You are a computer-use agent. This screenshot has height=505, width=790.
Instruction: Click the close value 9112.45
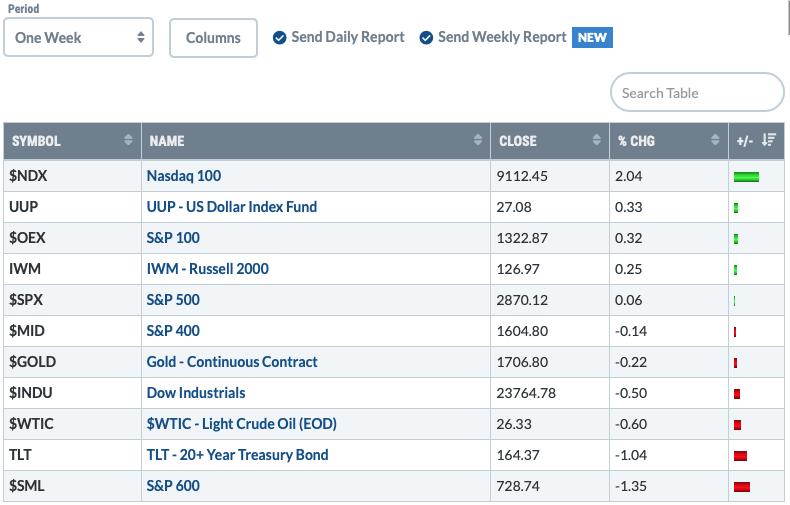[522, 176]
